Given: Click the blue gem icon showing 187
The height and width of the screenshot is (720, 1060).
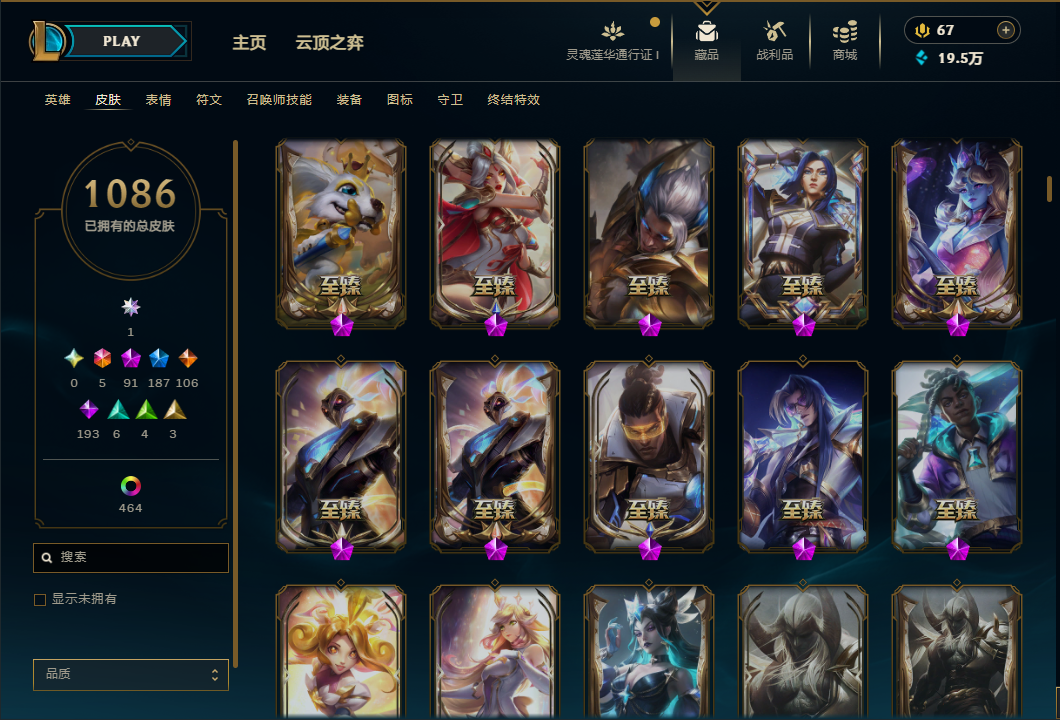Looking at the screenshot, I should coord(159,358).
